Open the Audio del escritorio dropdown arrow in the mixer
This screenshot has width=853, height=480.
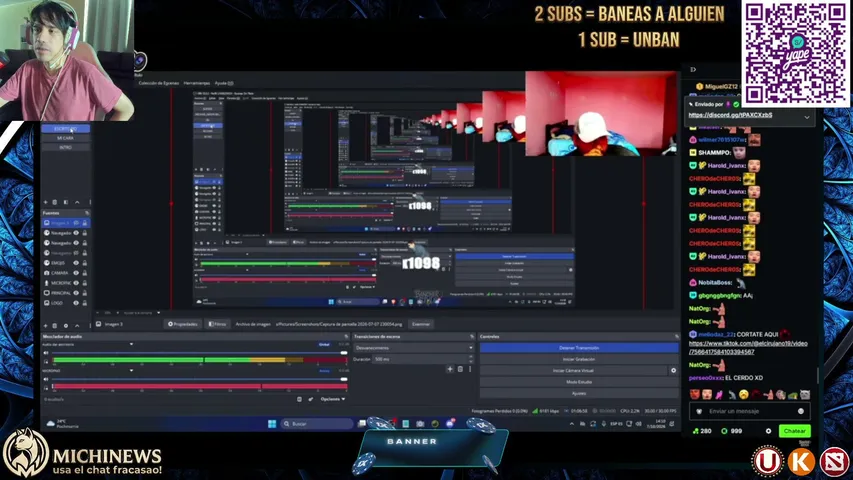coord(131,344)
